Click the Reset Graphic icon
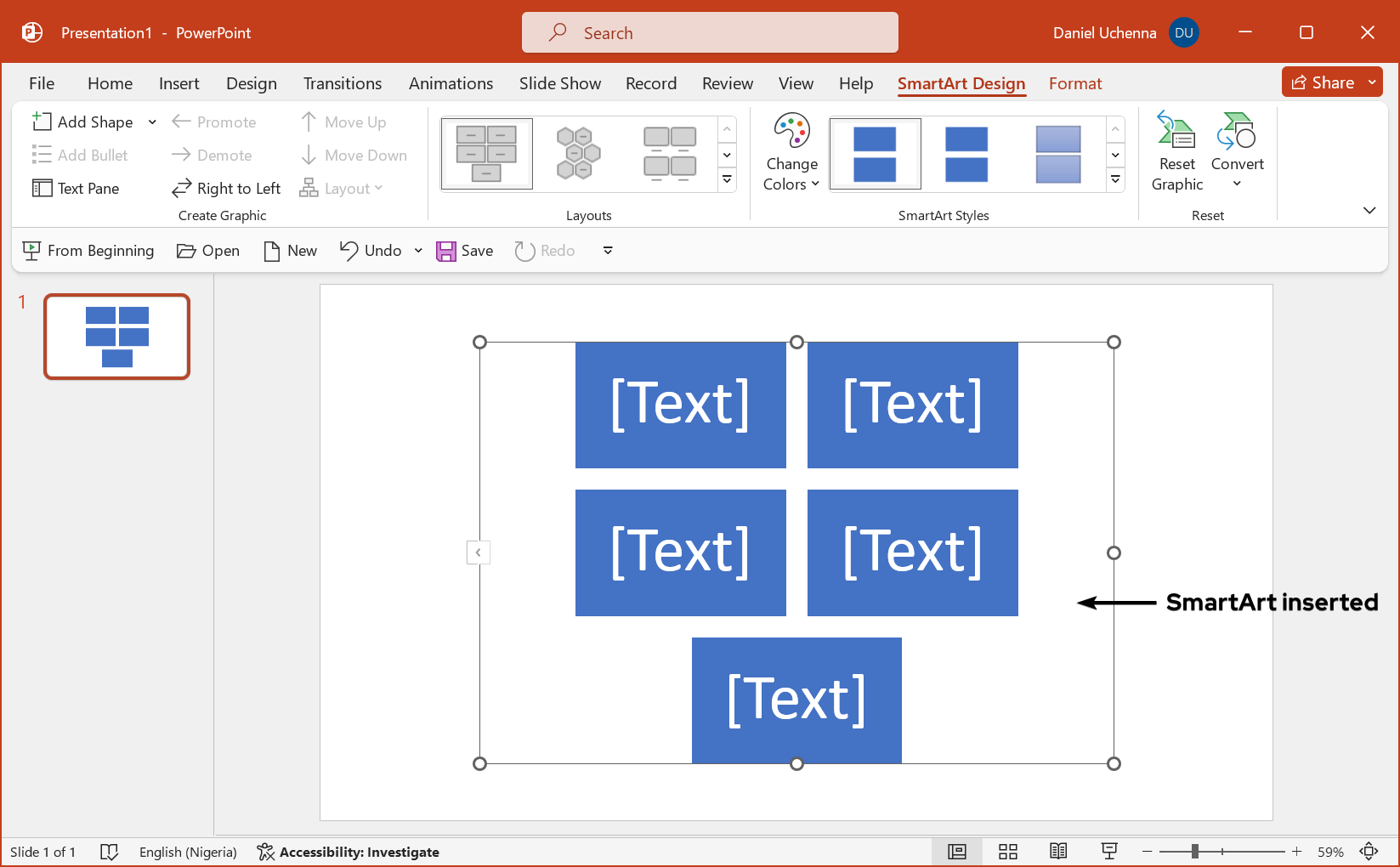This screenshot has height=867, width=1400. coord(1176,132)
